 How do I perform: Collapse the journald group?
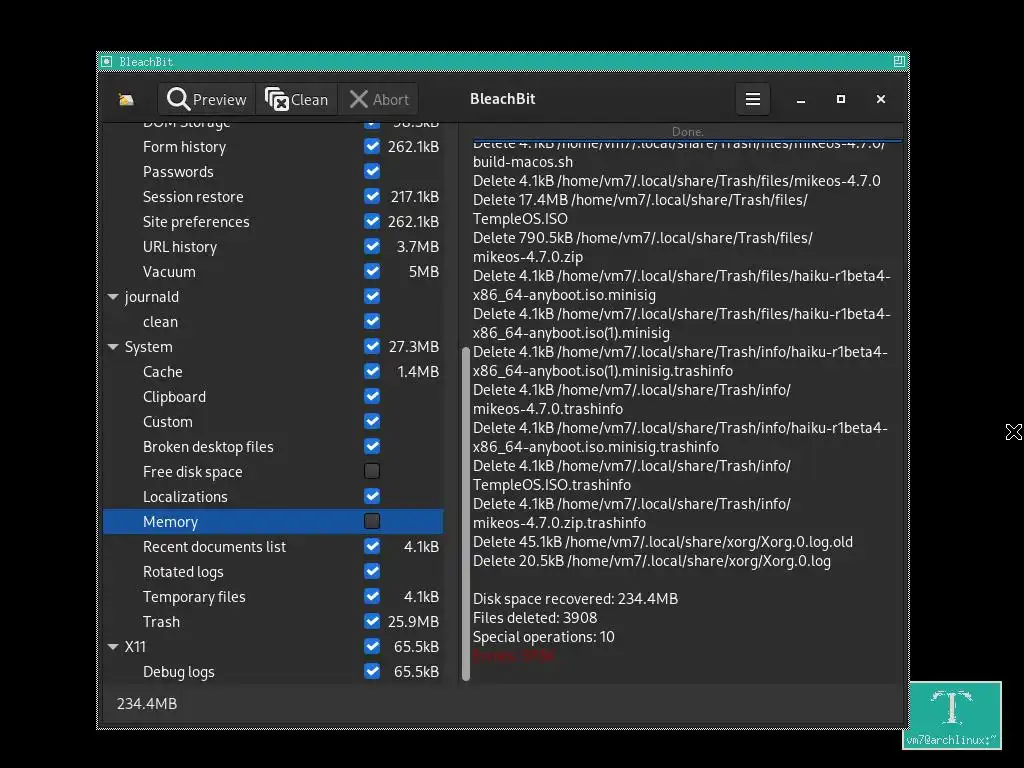(x=113, y=296)
